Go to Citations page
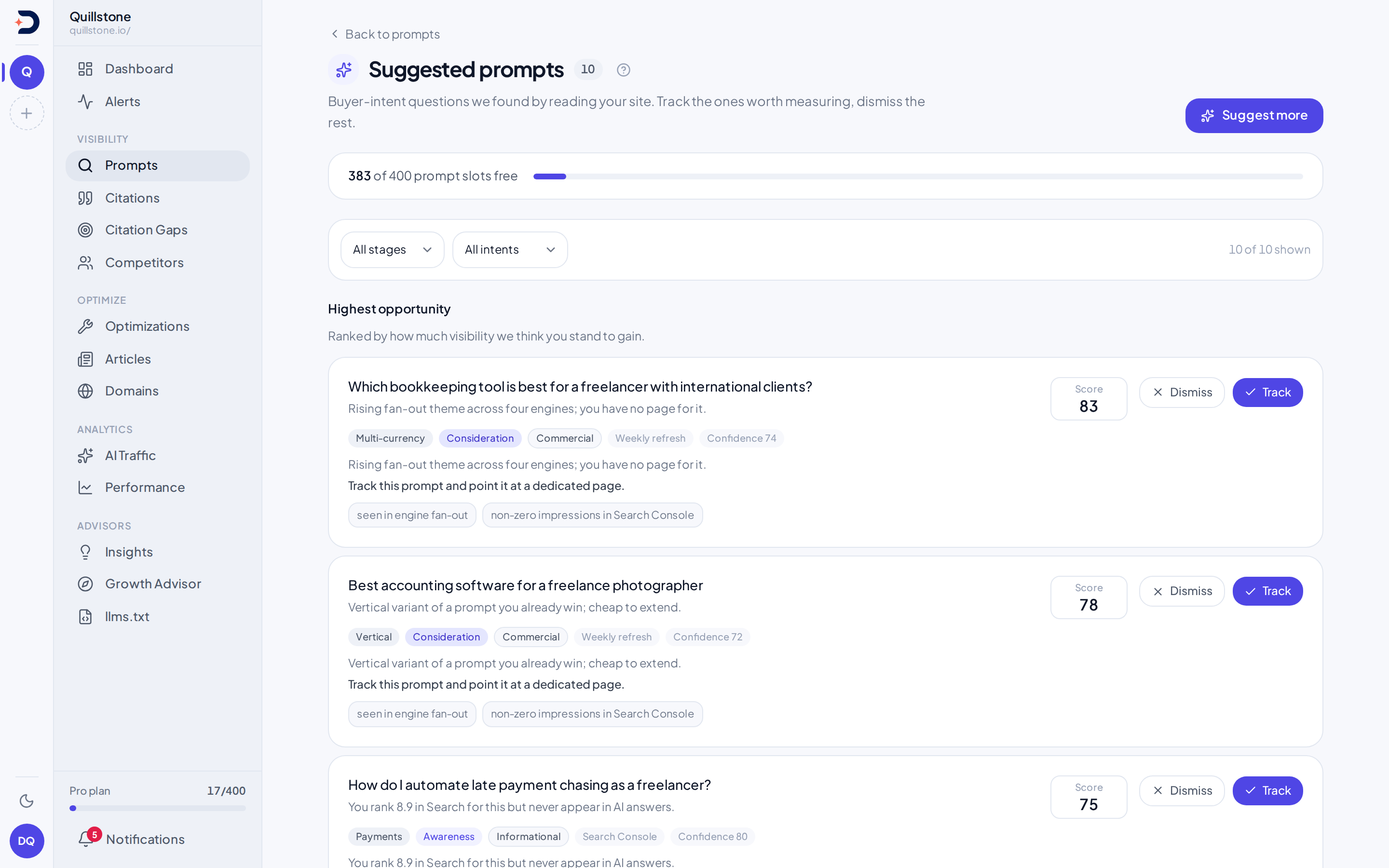Screen dimensions: 1389x868 point(158,198)
